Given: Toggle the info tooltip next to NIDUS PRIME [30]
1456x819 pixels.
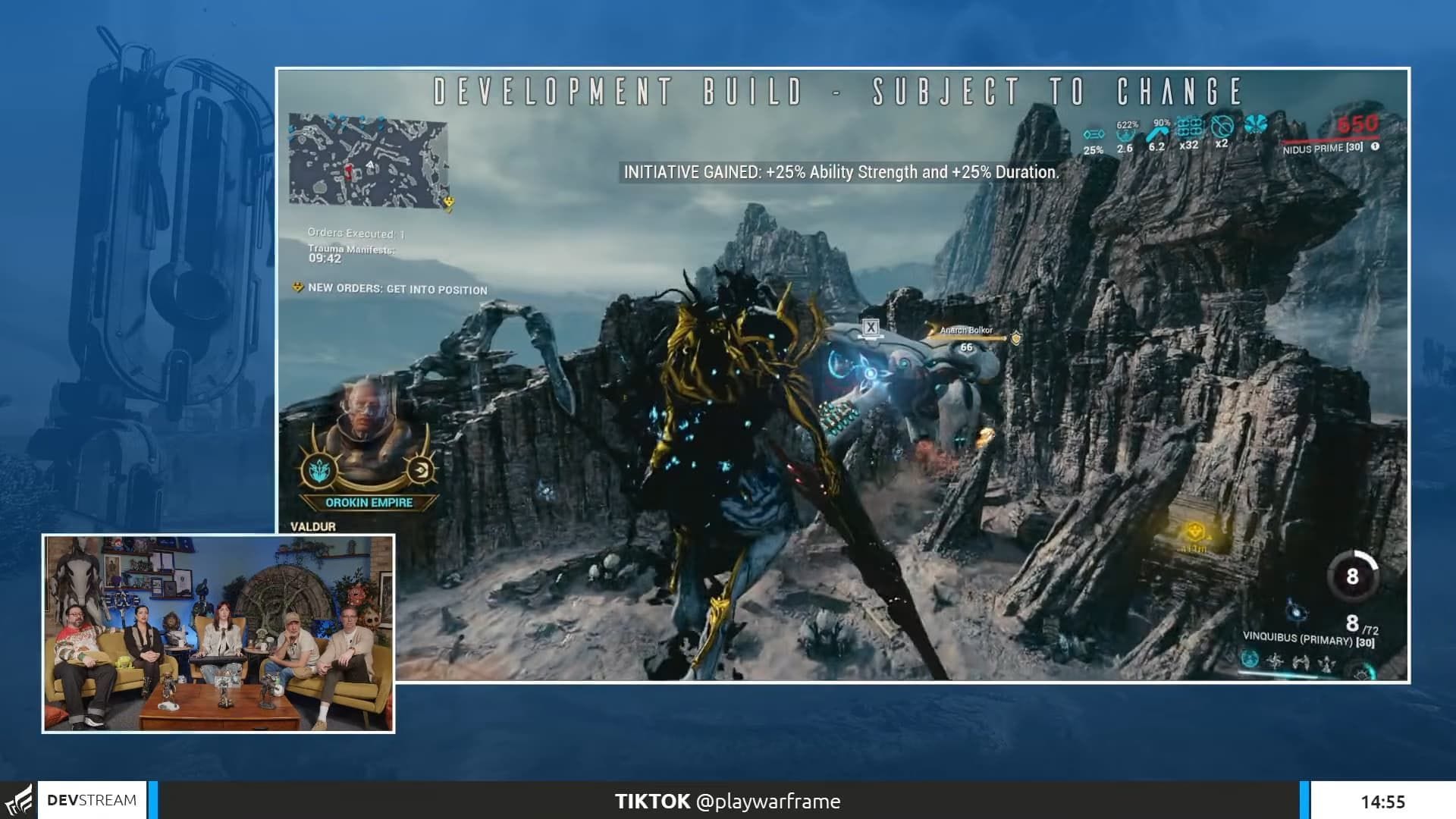Looking at the screenshot, I should click(1374, 147).
